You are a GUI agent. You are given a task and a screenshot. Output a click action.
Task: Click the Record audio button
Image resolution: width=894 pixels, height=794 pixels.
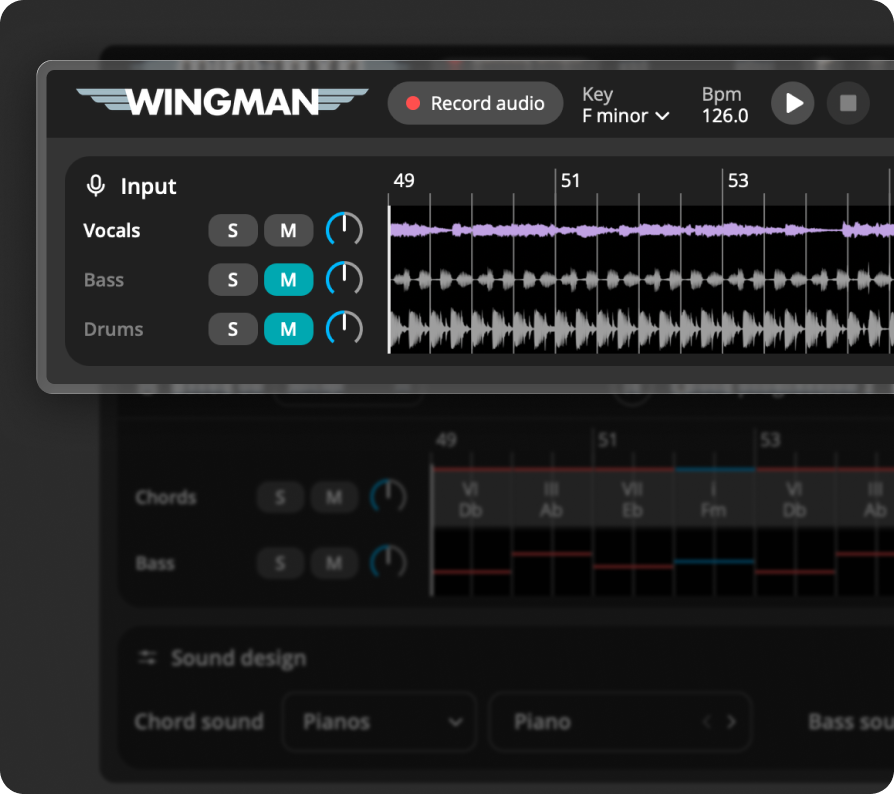pos(475,103)
